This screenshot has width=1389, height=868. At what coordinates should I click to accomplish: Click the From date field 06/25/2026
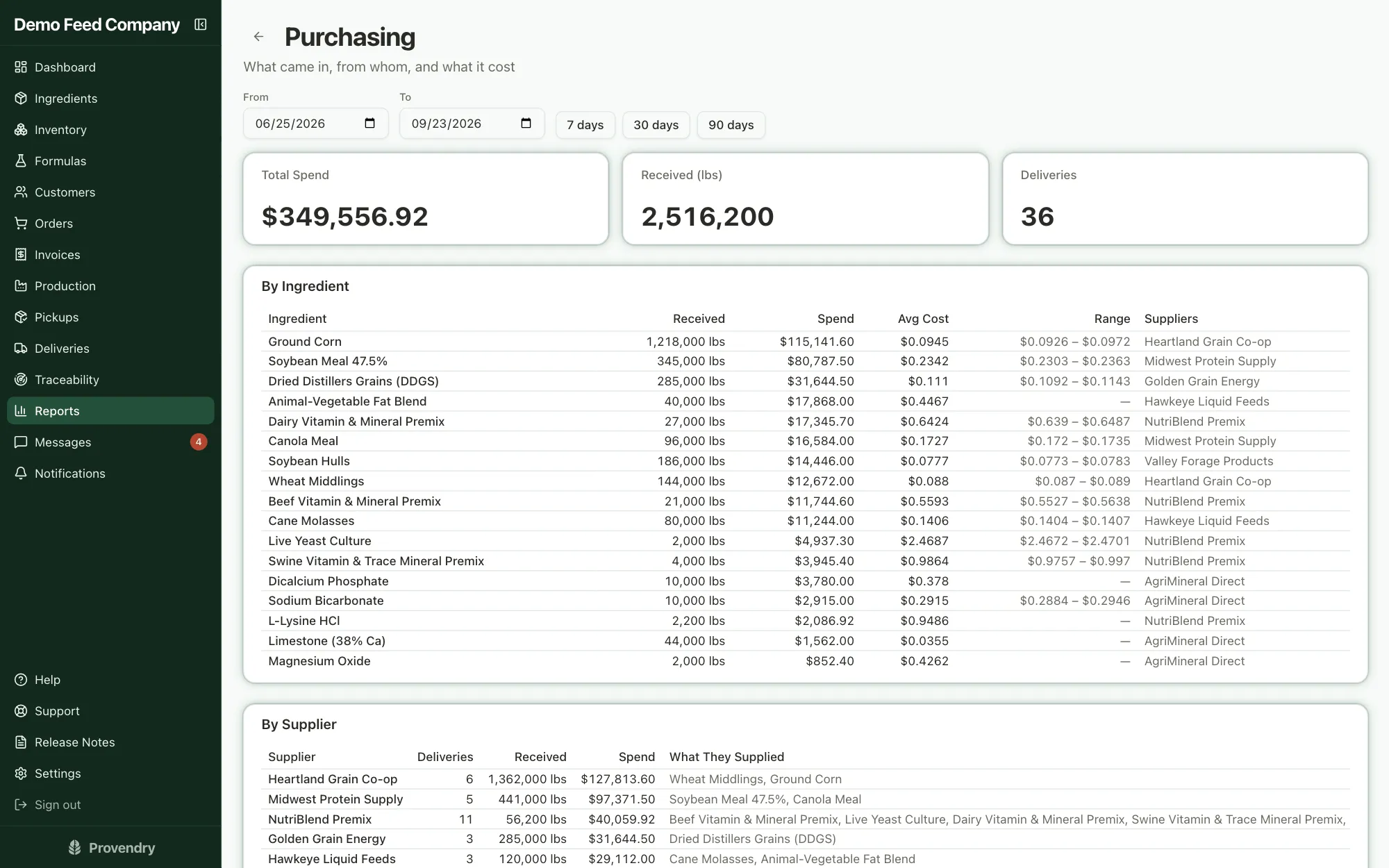point(315,124)
